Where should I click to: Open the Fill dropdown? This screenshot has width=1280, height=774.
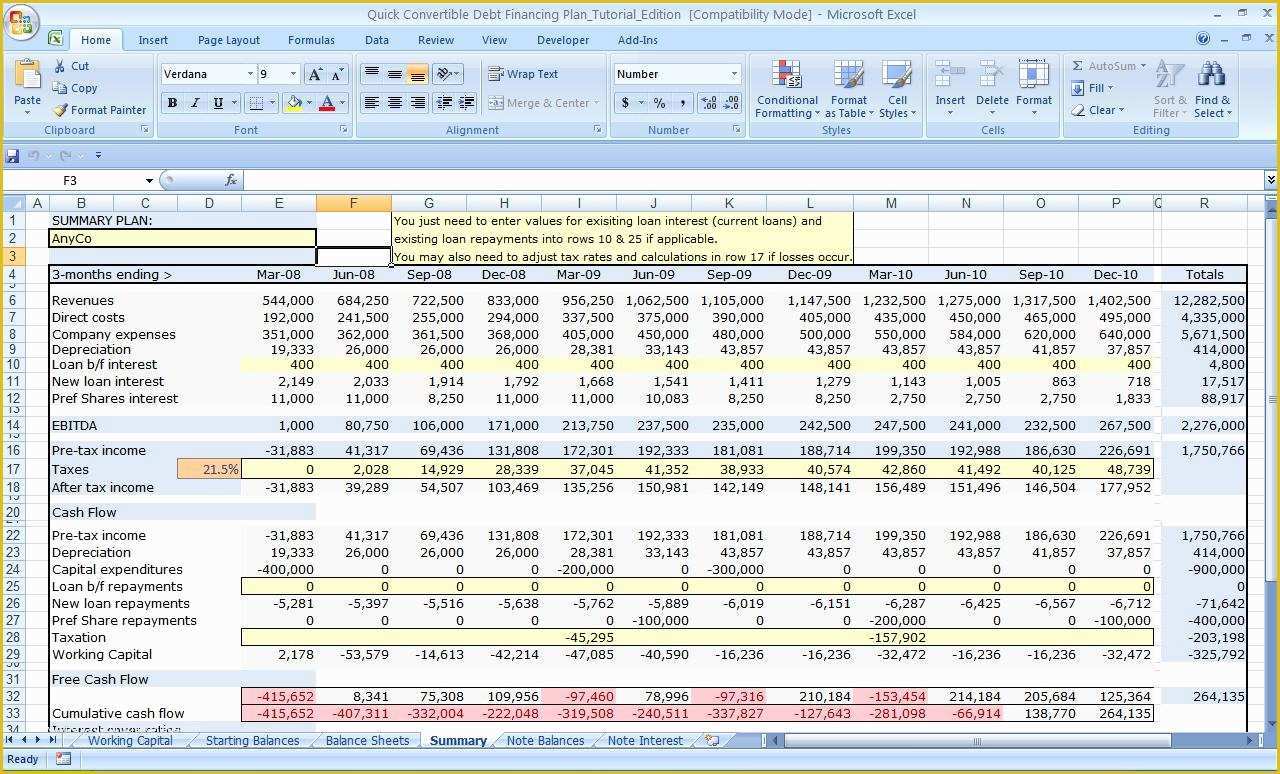pos(1092,88)
